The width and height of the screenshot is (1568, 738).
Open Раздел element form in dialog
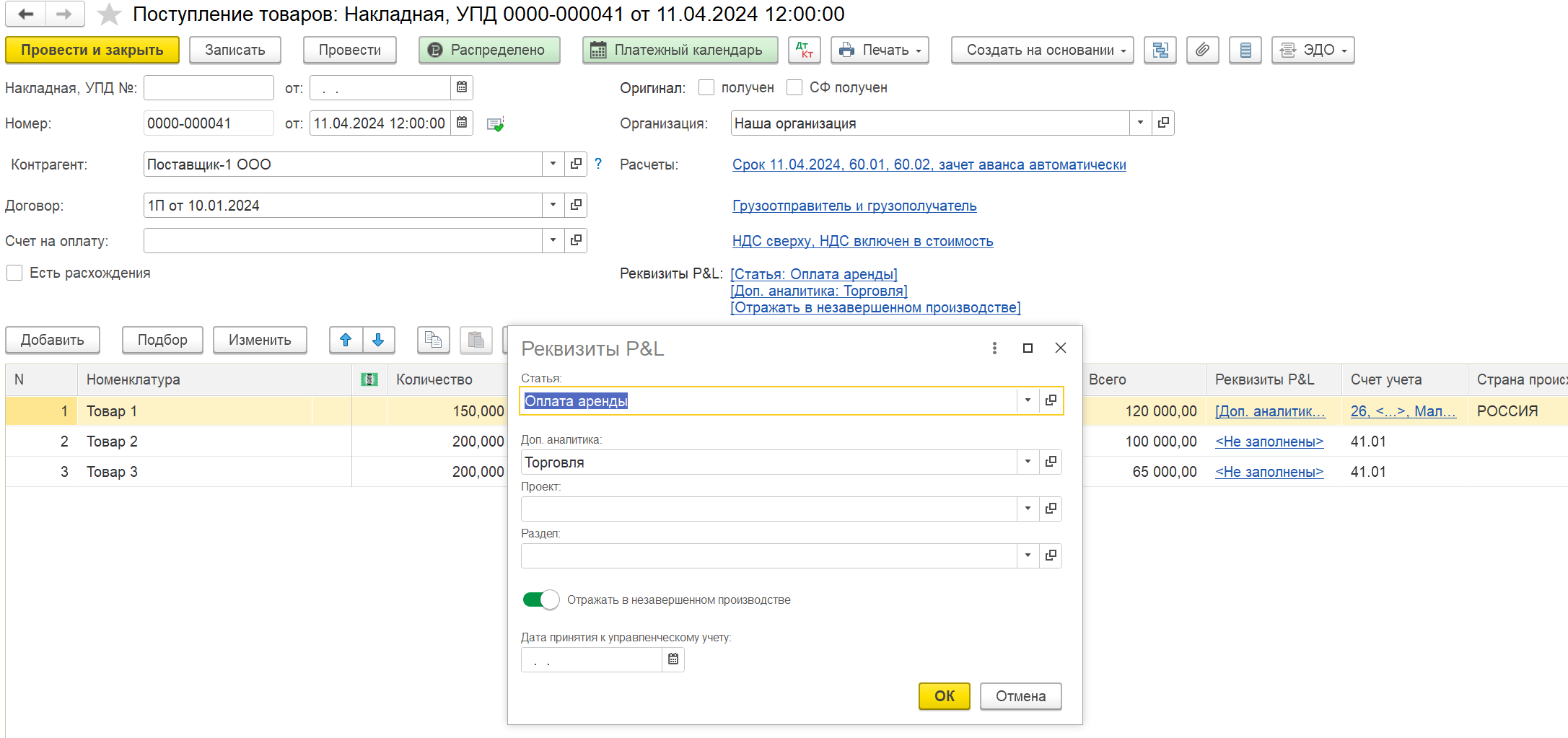pos(1051,555)
